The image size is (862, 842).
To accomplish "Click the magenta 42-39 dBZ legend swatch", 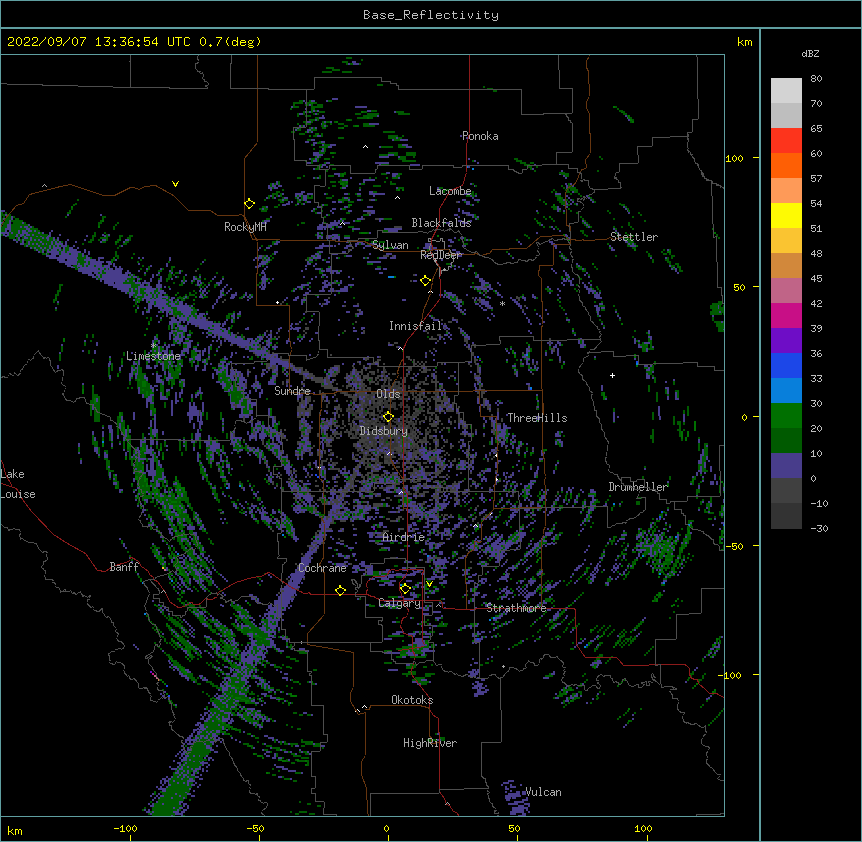I will point(786,315).
